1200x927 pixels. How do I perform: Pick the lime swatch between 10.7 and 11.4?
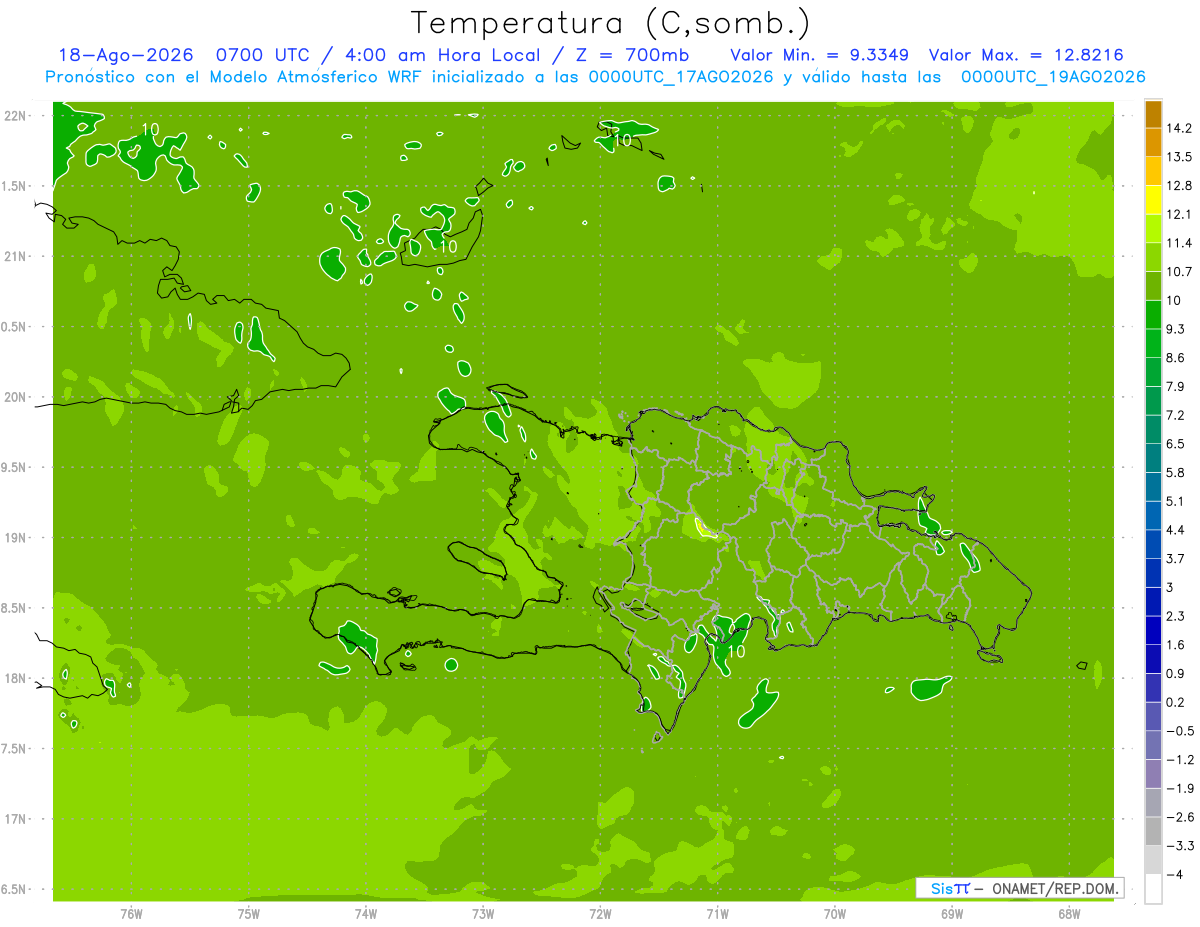pyautogui.click(x=1153, y=257)
